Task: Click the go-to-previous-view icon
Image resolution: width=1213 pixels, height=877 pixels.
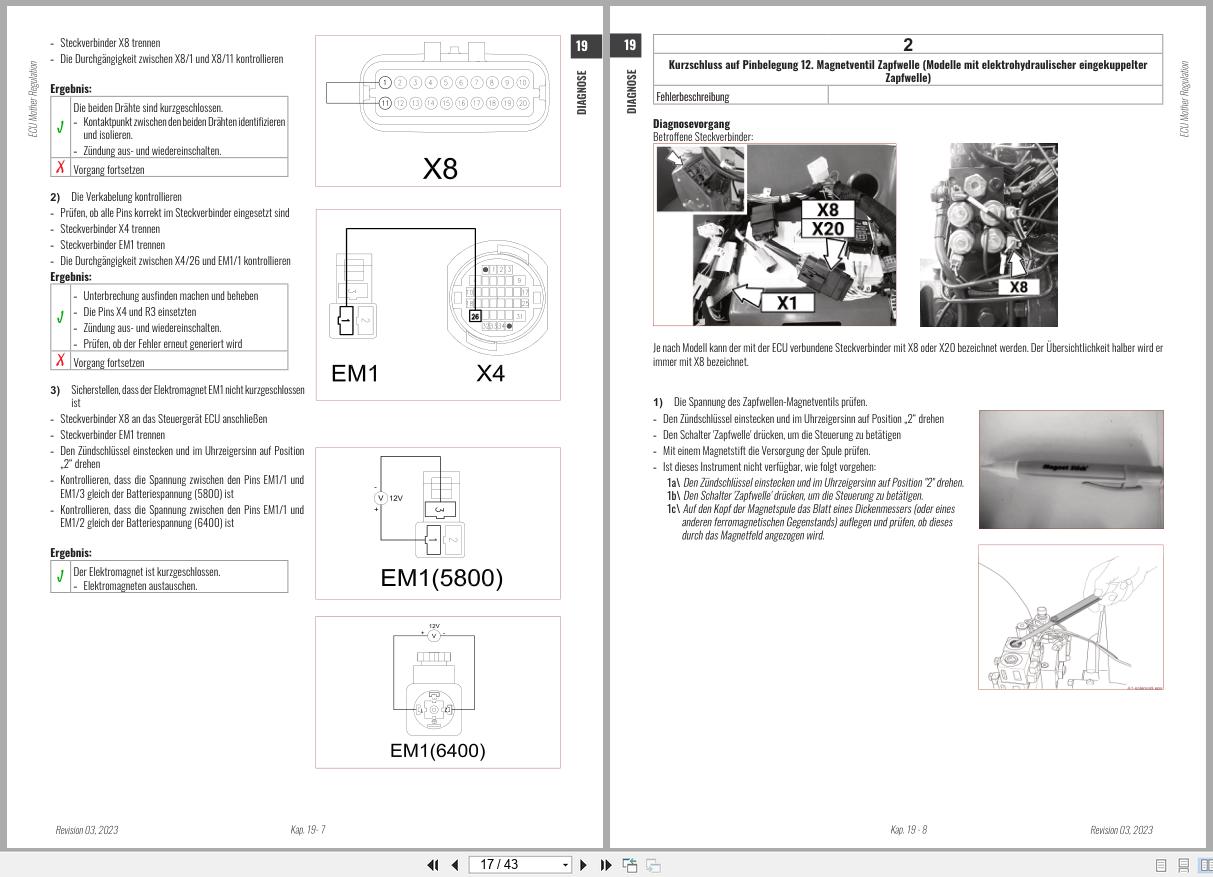Action: (630, 865)
